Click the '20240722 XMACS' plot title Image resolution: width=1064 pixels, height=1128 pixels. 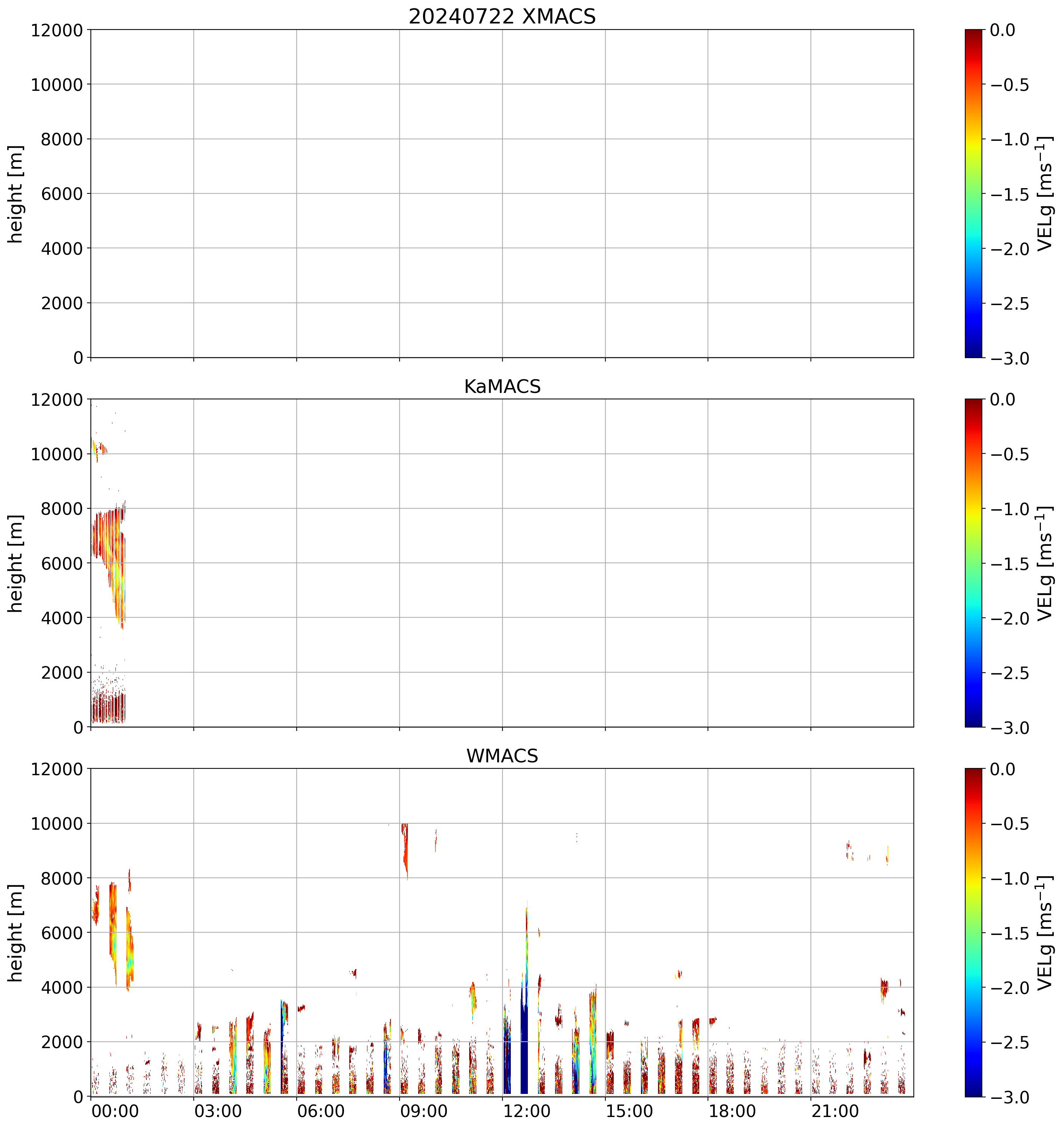point(502,16)
